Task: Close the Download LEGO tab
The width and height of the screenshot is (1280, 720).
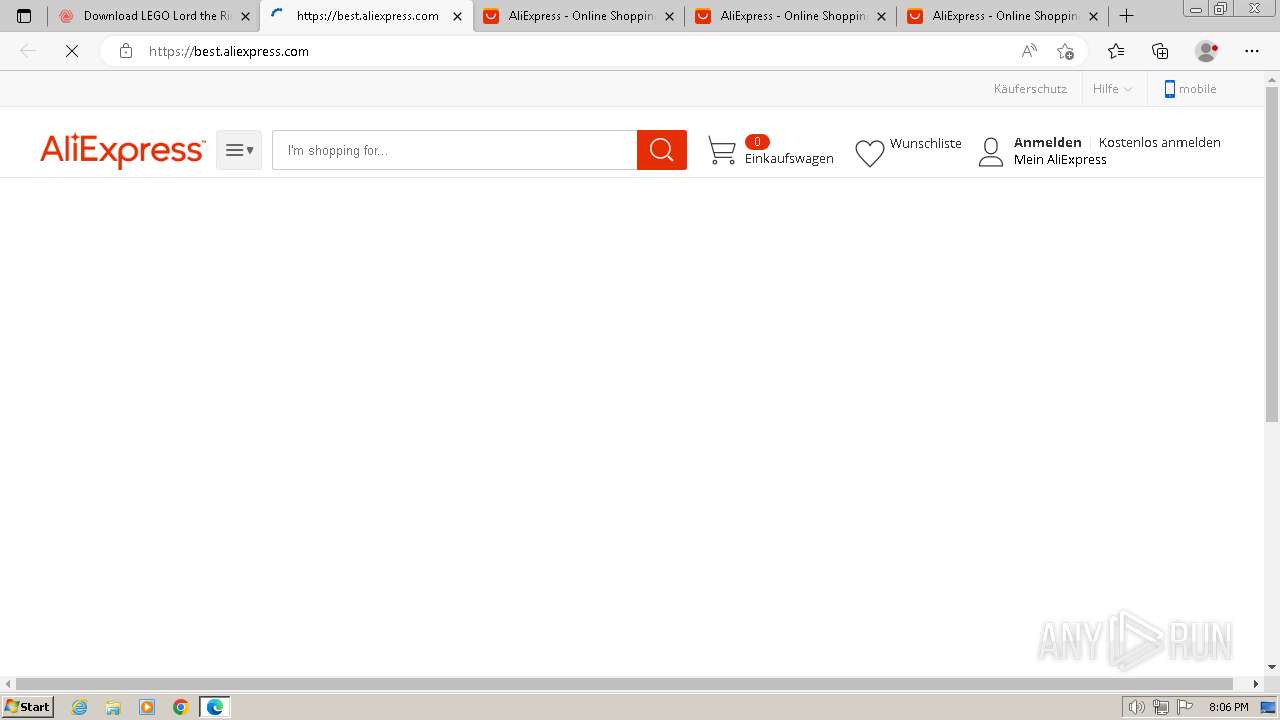Action: [x=245, y=16]
